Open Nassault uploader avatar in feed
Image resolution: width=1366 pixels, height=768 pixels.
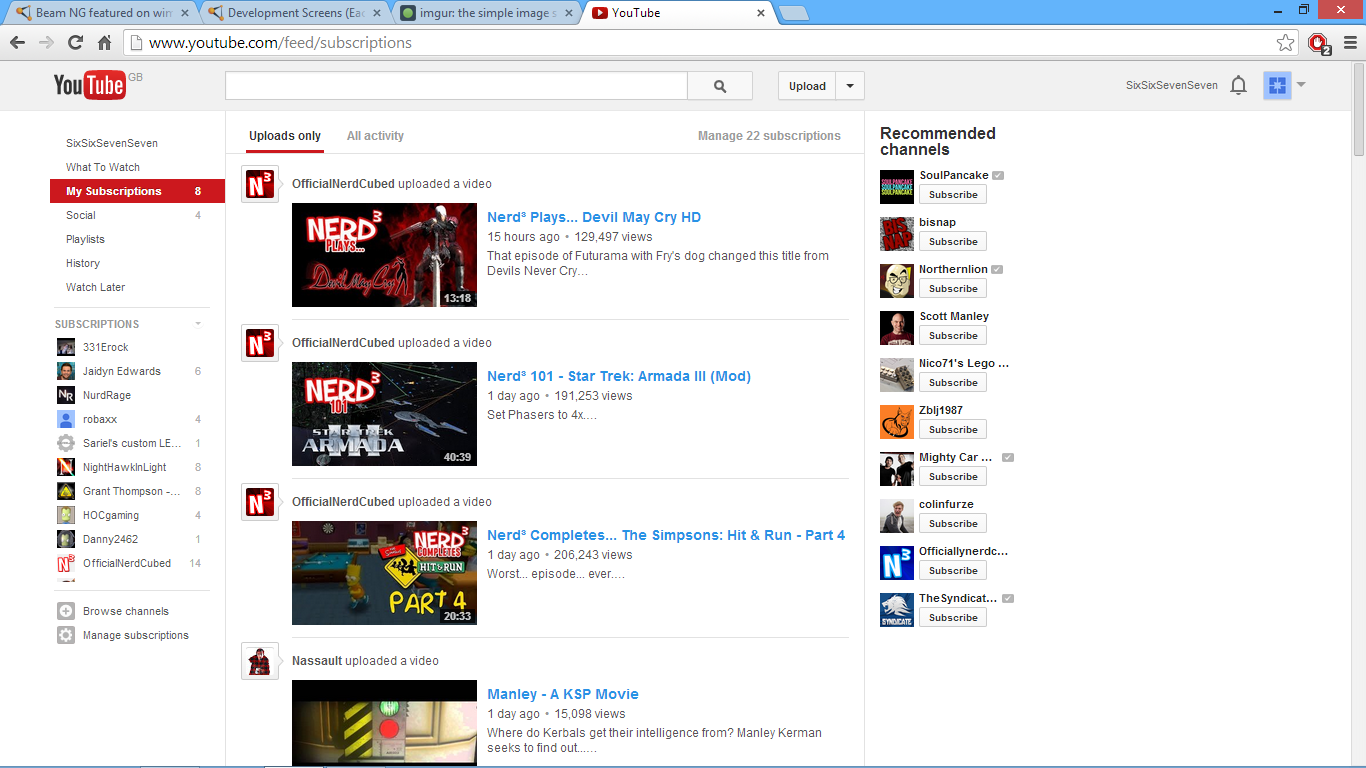pos(260,661)
